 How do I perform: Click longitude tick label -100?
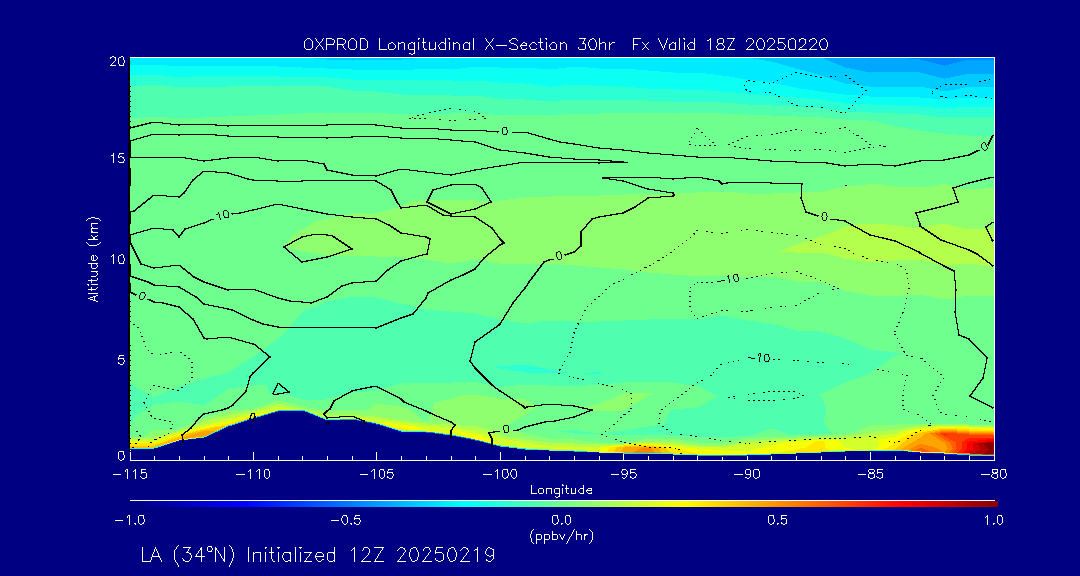pos(500,475)
